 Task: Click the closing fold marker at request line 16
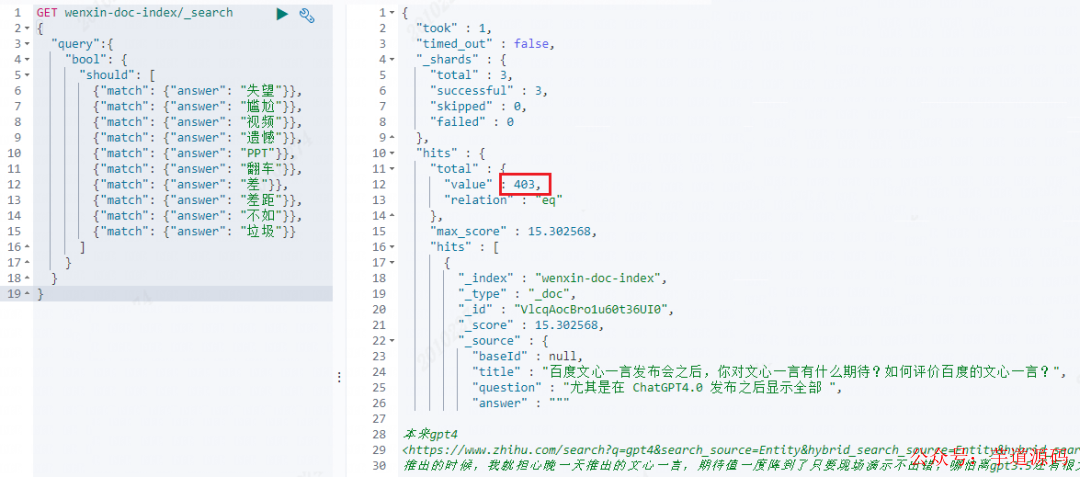27,246
